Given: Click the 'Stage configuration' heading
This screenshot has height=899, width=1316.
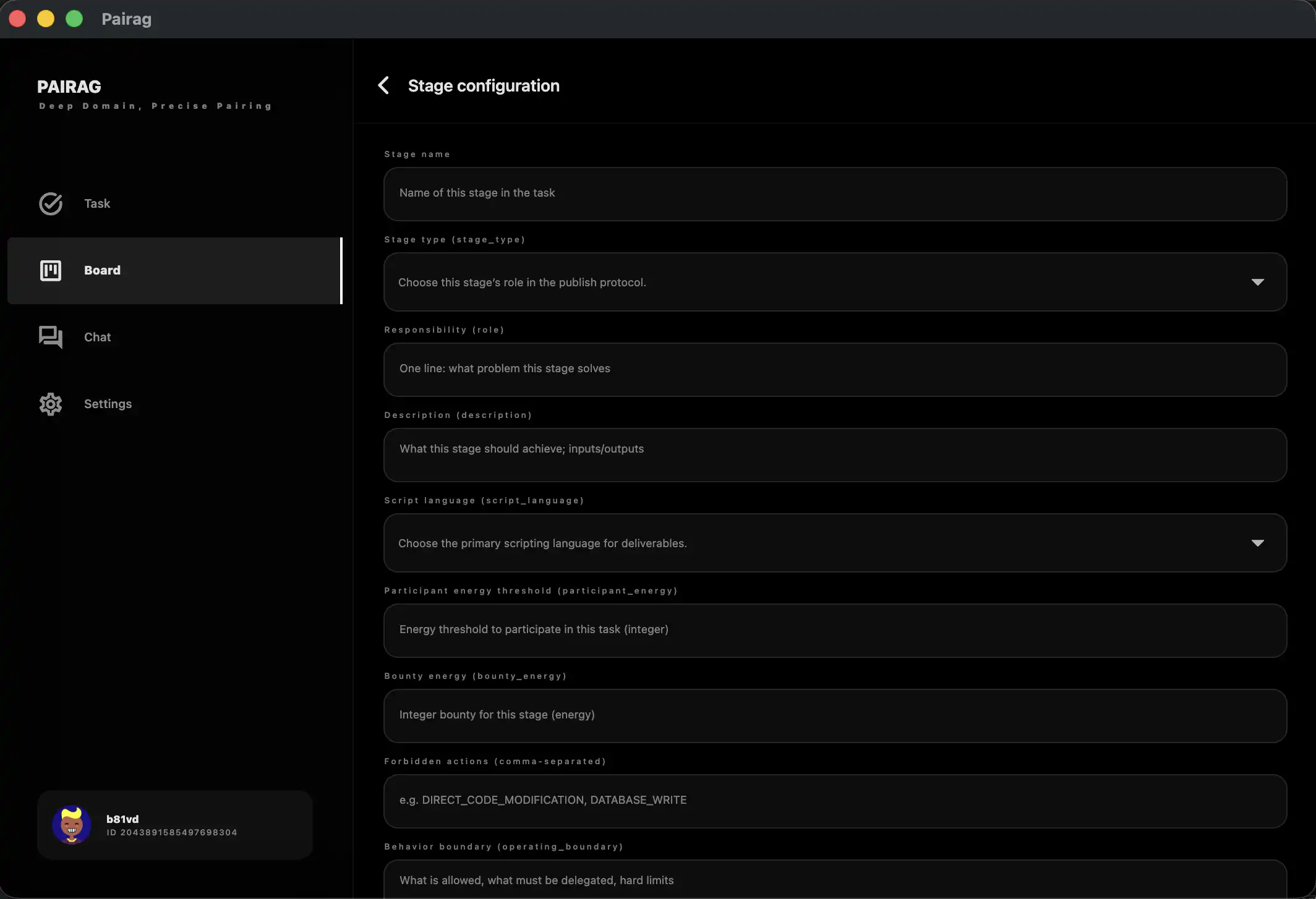Looking at the screenshot, I should coord(484,85).
